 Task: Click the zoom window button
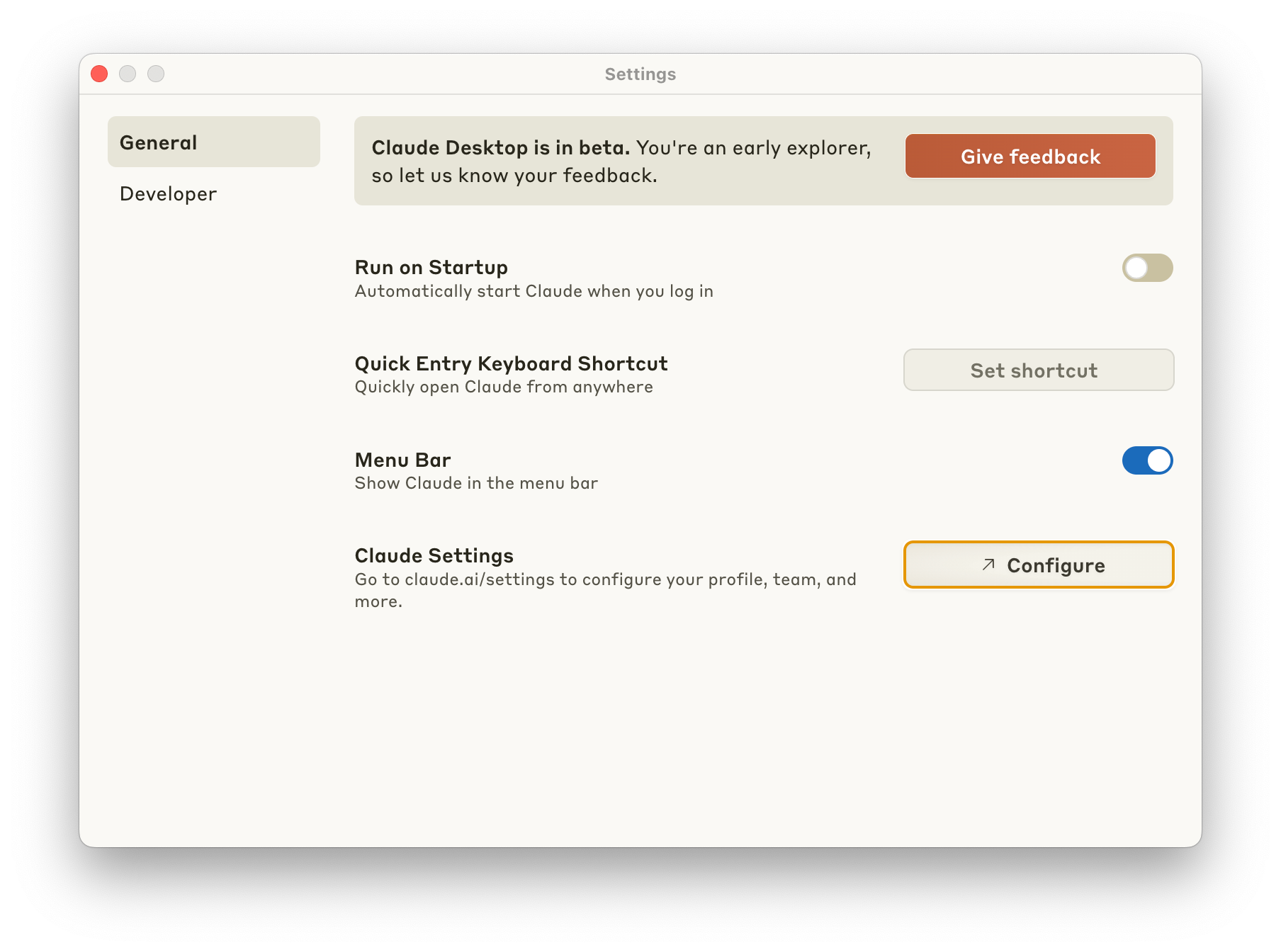pos(156,74)
